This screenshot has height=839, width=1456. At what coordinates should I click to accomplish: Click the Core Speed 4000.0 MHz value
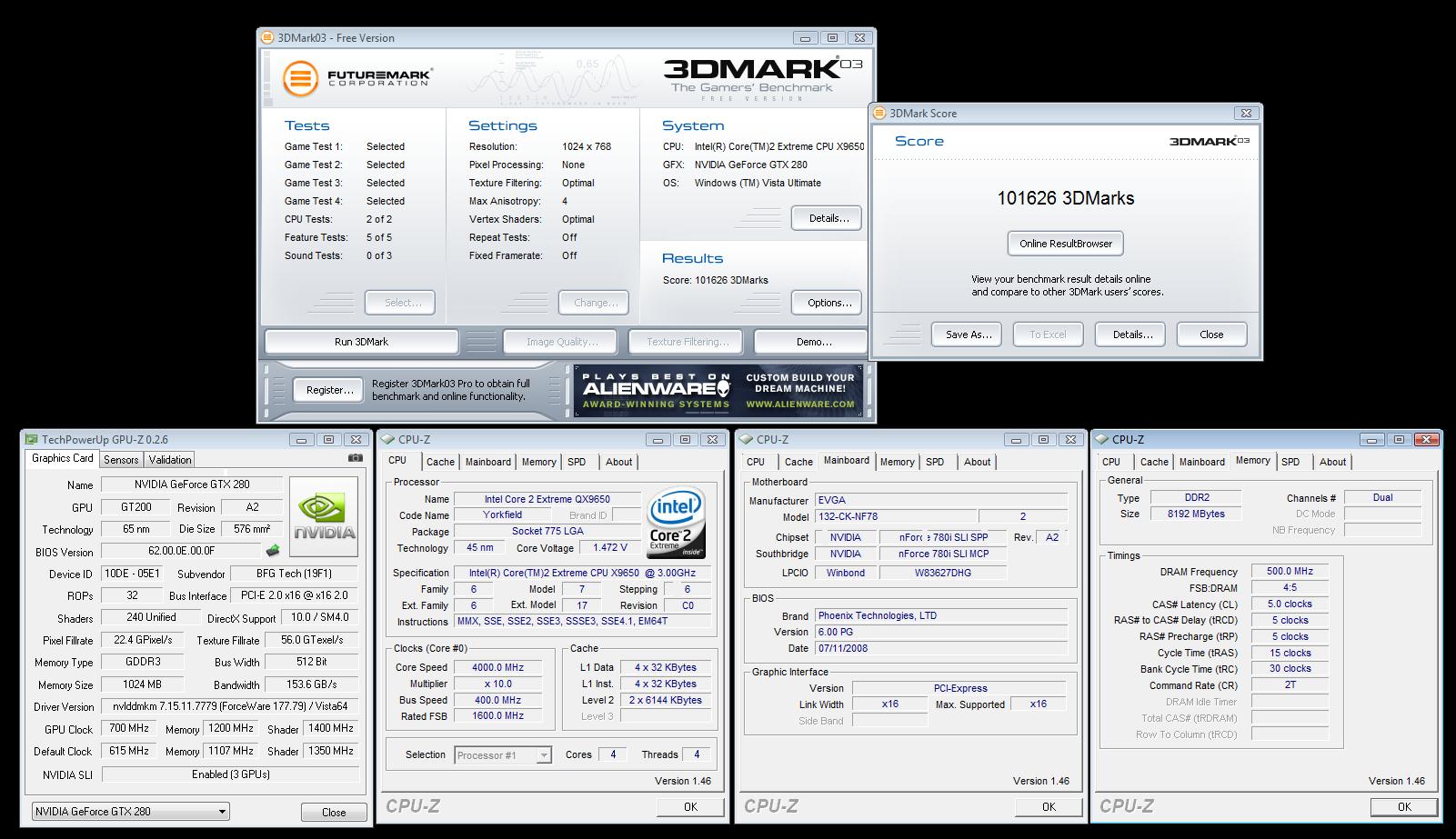click(498, 667)
